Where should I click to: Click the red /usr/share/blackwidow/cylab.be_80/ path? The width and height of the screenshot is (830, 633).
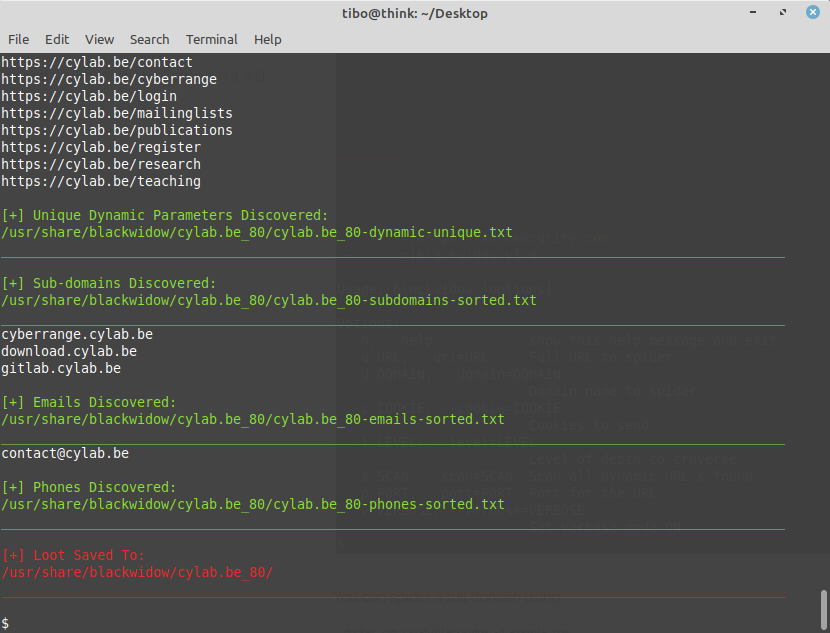(137, 572)
